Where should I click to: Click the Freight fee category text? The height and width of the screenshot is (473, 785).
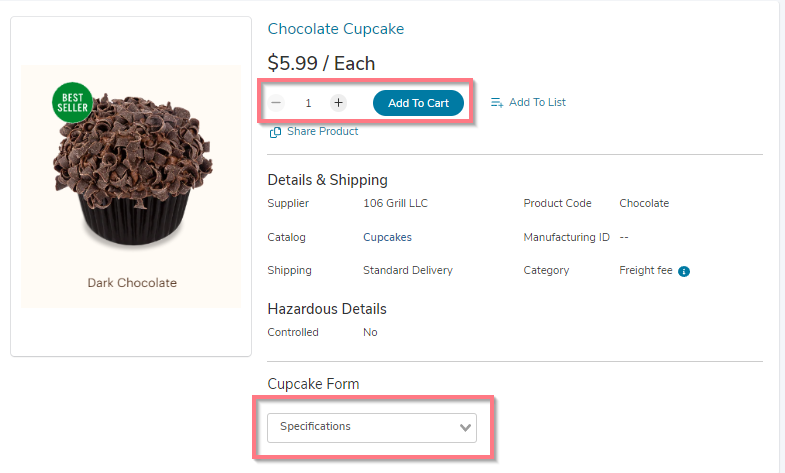click(646, 270)
